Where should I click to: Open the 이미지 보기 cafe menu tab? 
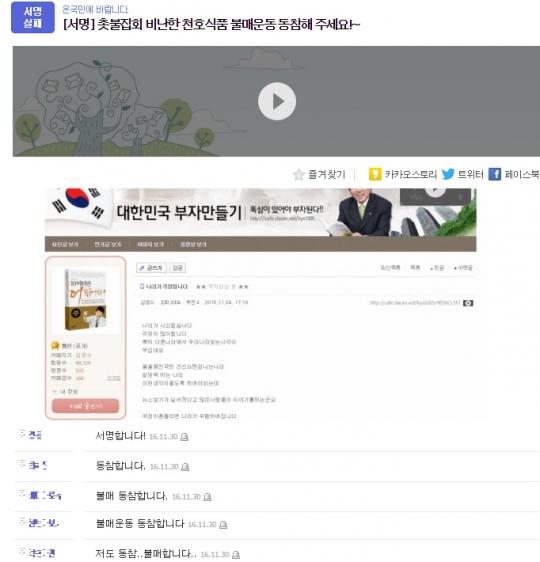tap(150, 244)
